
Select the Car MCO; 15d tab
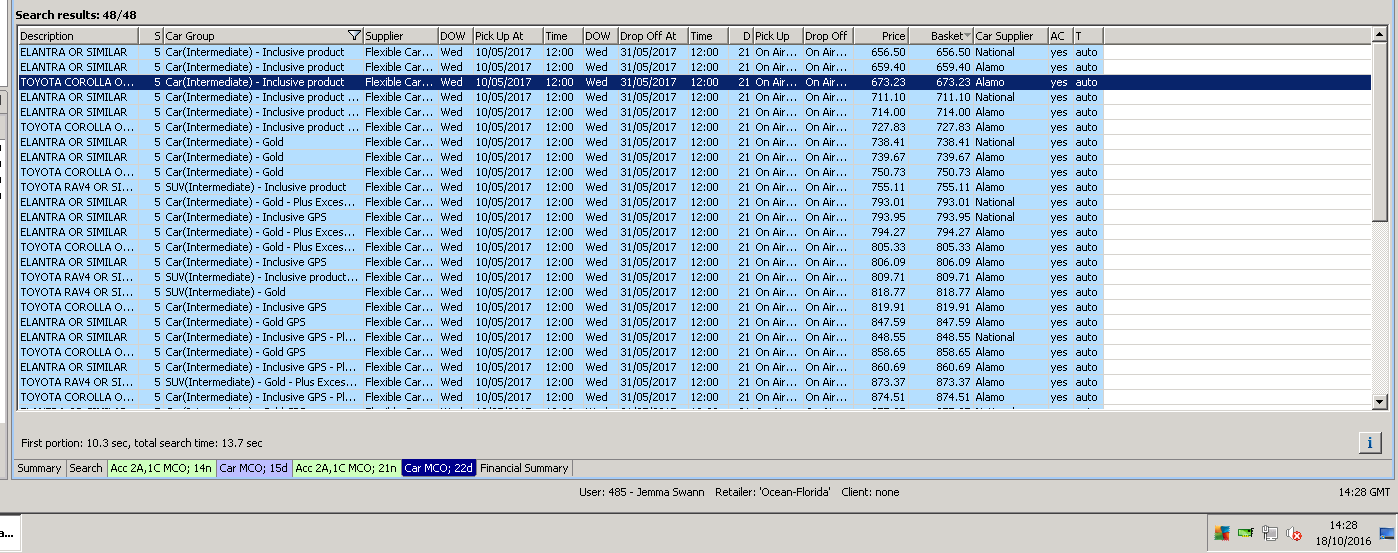(x=254, y=468)
